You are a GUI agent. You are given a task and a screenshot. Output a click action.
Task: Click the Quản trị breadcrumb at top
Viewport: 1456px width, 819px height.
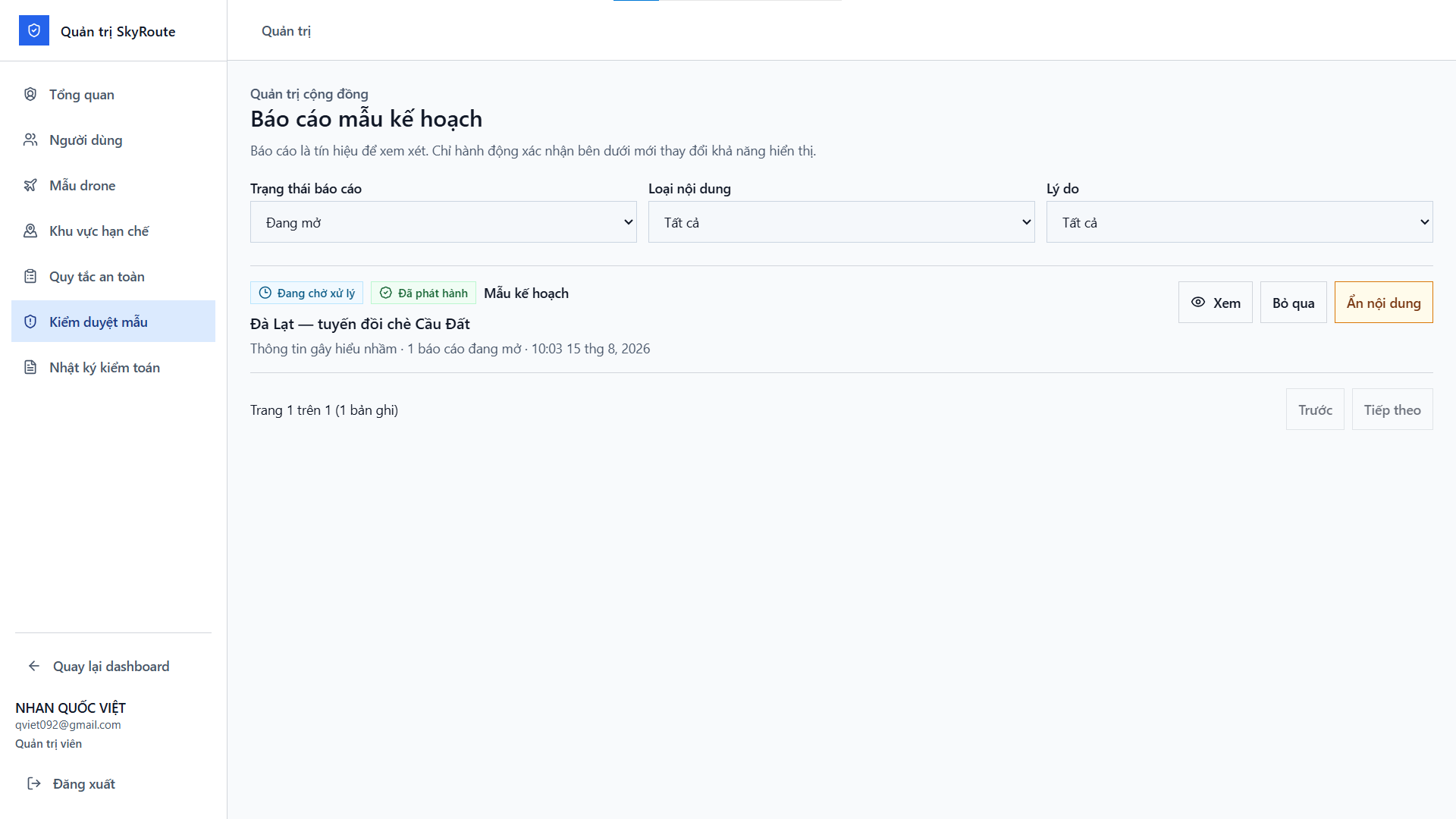286,31
